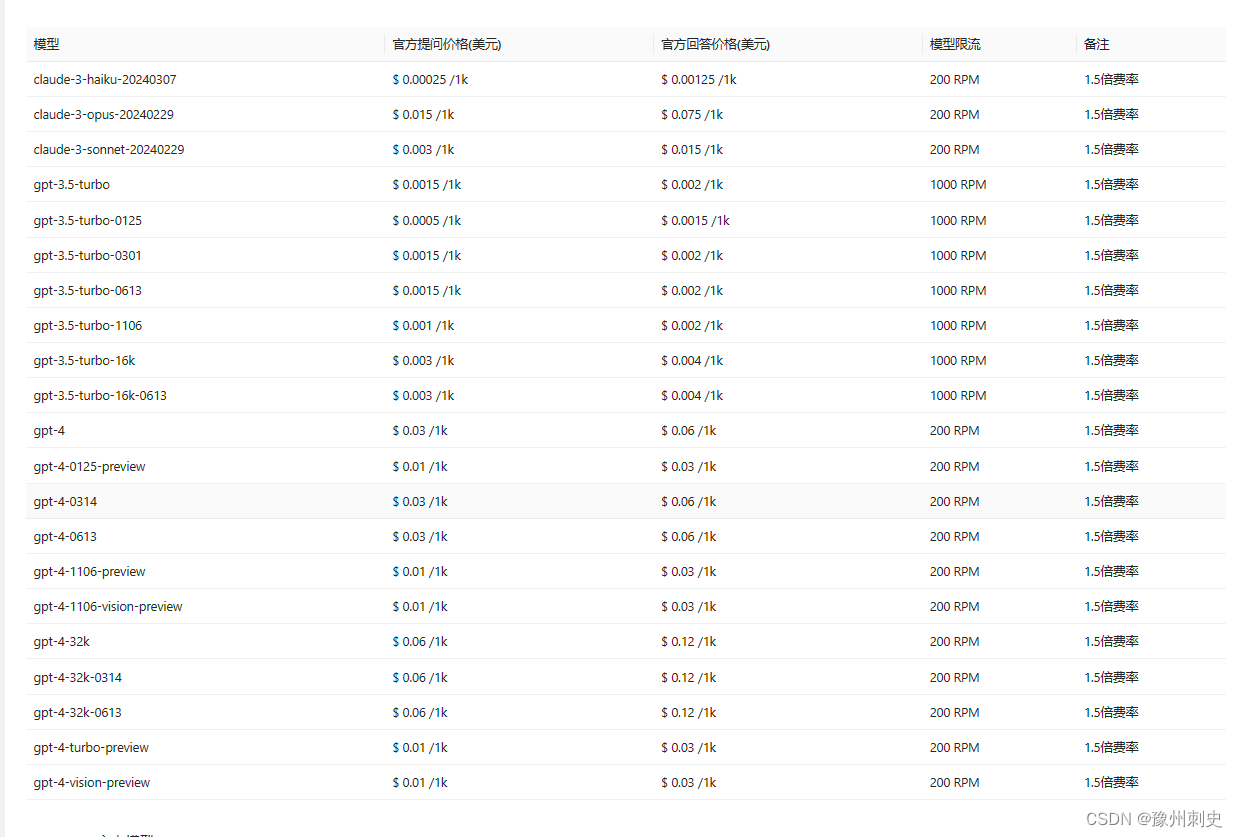Click the gpt-4-0125-preview model cell
This screenshot has width=1238, height=837.
(x=89, y=466)
